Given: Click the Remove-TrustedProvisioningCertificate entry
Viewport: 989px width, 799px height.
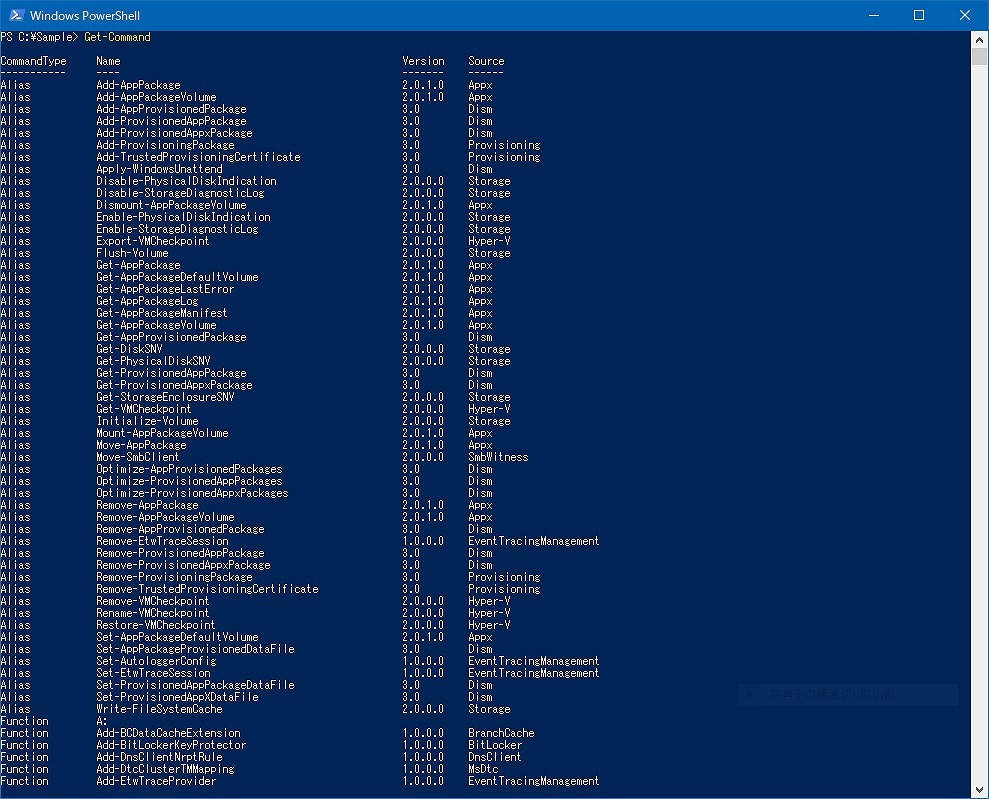Looking at the screenshot, I should [x=208, y=589].
